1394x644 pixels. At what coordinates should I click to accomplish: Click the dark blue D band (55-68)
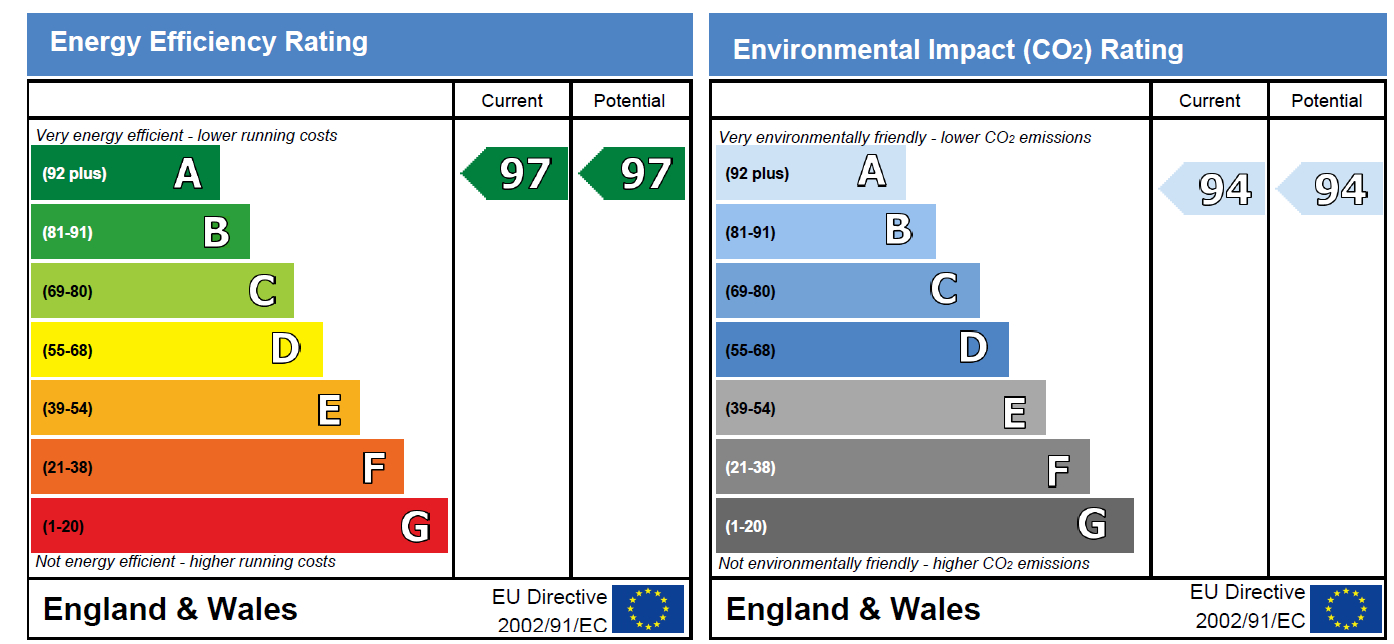coord(862,349)
